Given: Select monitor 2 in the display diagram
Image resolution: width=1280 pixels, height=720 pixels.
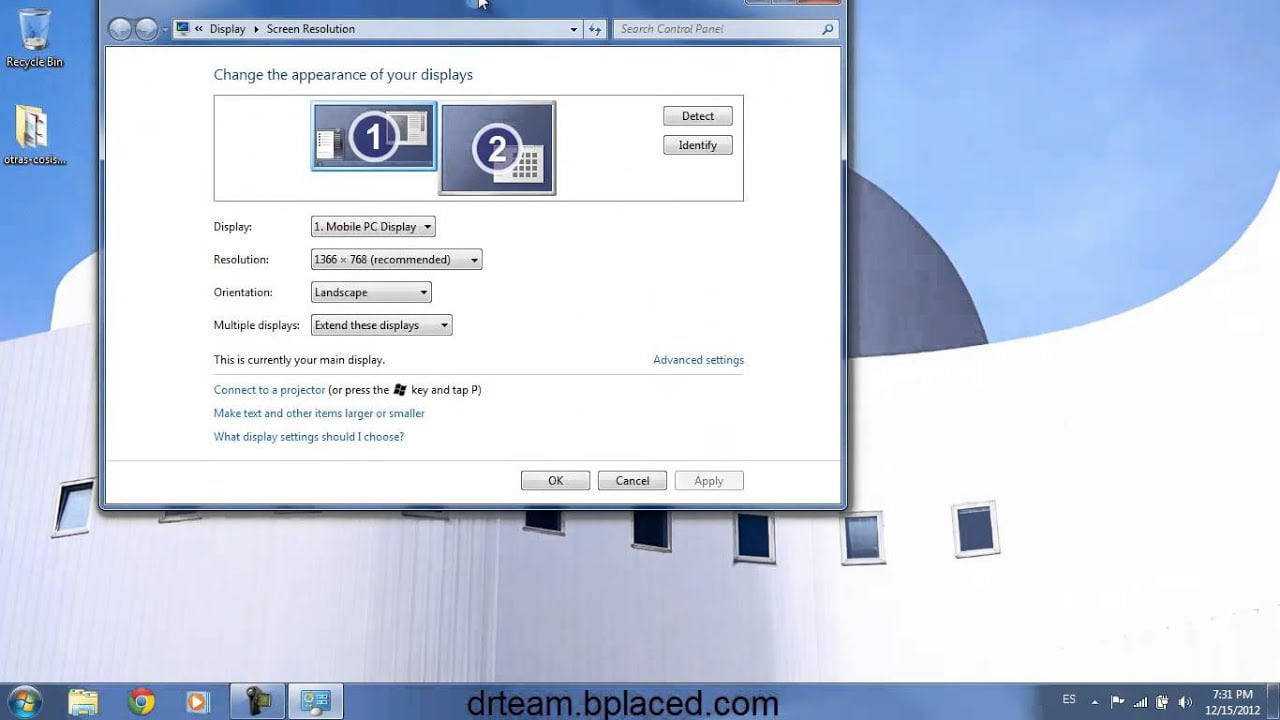Looking at the screenshot, I should coord(497,146).
